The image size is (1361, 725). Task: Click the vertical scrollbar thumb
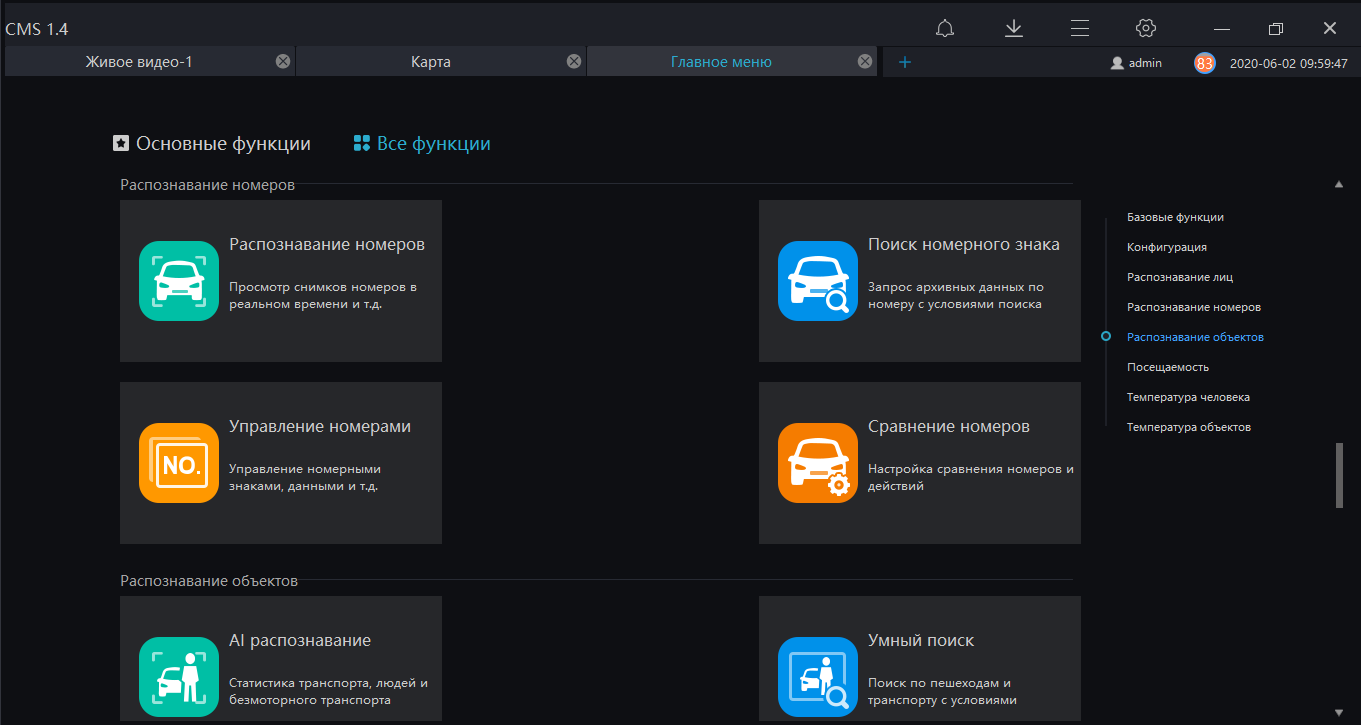1339,476
